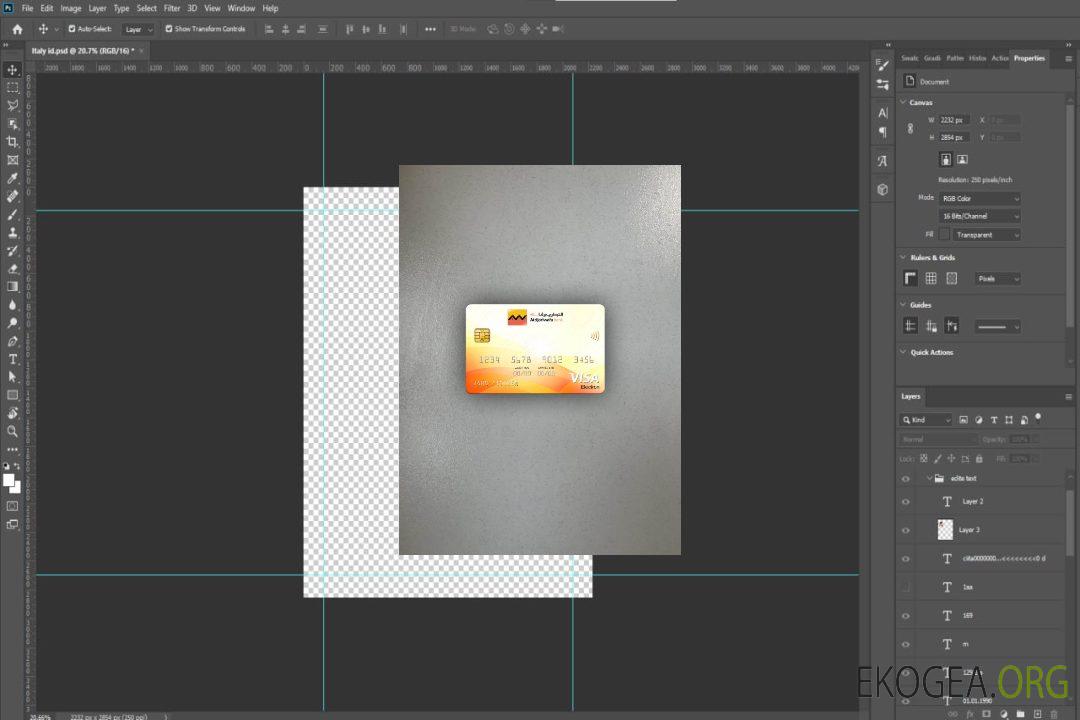Open the Brush Settings panel icon
Viewport: 1080px width, 720px height.
(882, 64)
